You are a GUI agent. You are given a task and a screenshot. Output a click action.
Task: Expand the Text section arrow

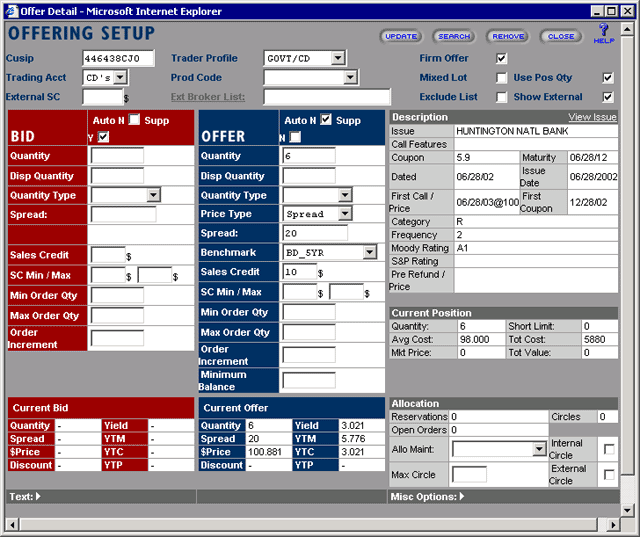38,496
